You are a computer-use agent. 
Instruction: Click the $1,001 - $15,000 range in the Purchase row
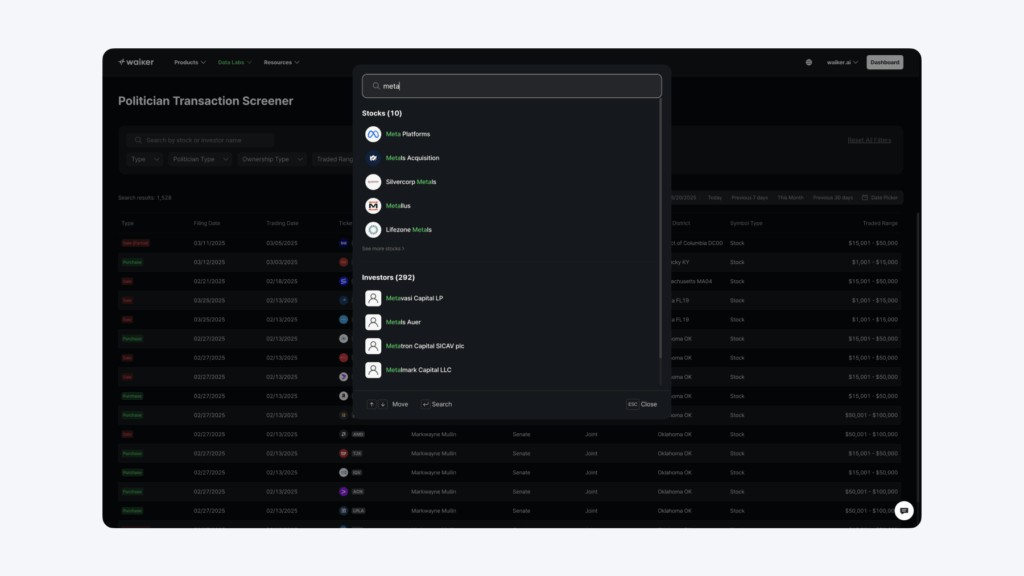[x=874, y=262]
